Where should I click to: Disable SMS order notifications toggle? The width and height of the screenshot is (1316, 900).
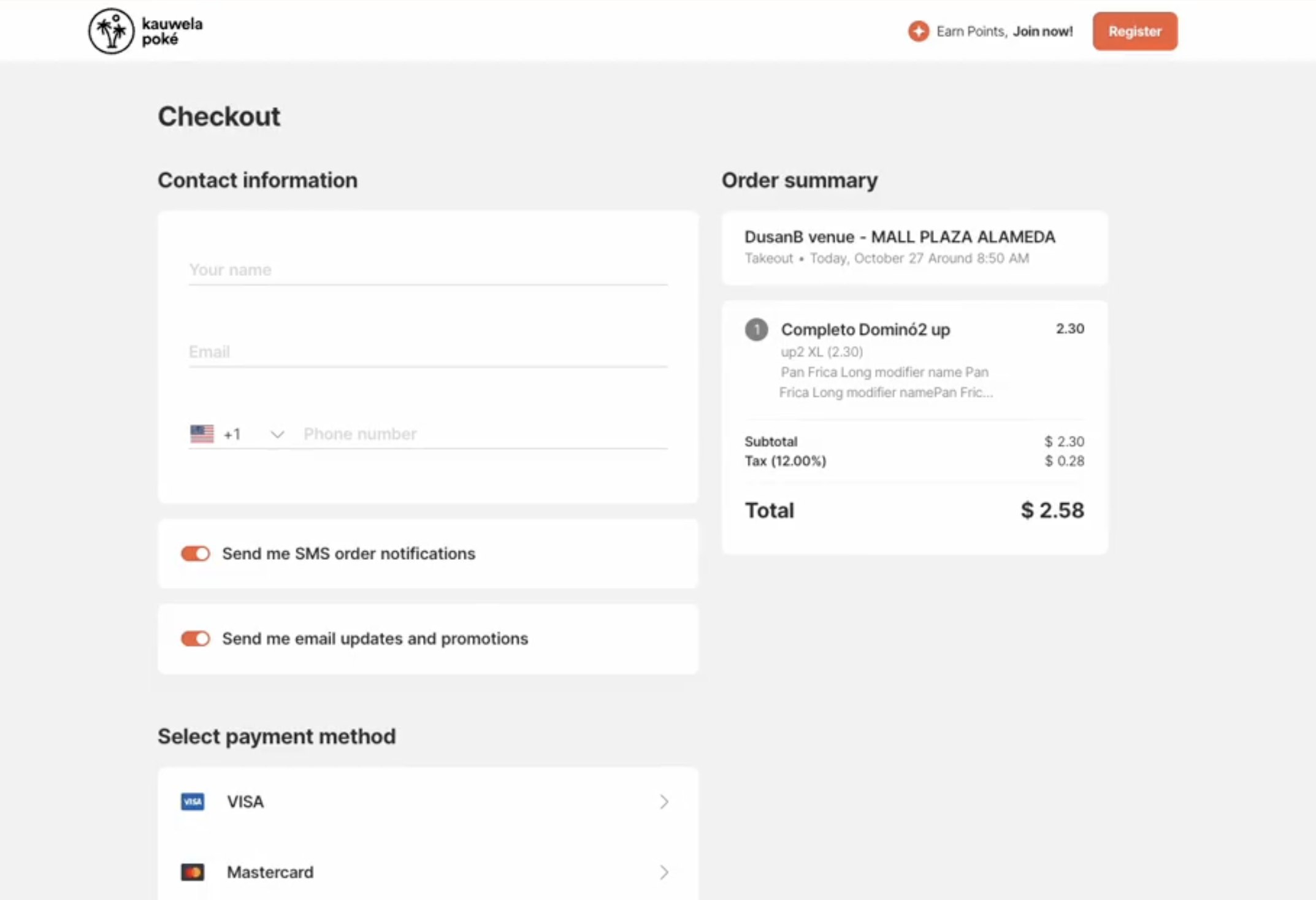click(196, 554)
